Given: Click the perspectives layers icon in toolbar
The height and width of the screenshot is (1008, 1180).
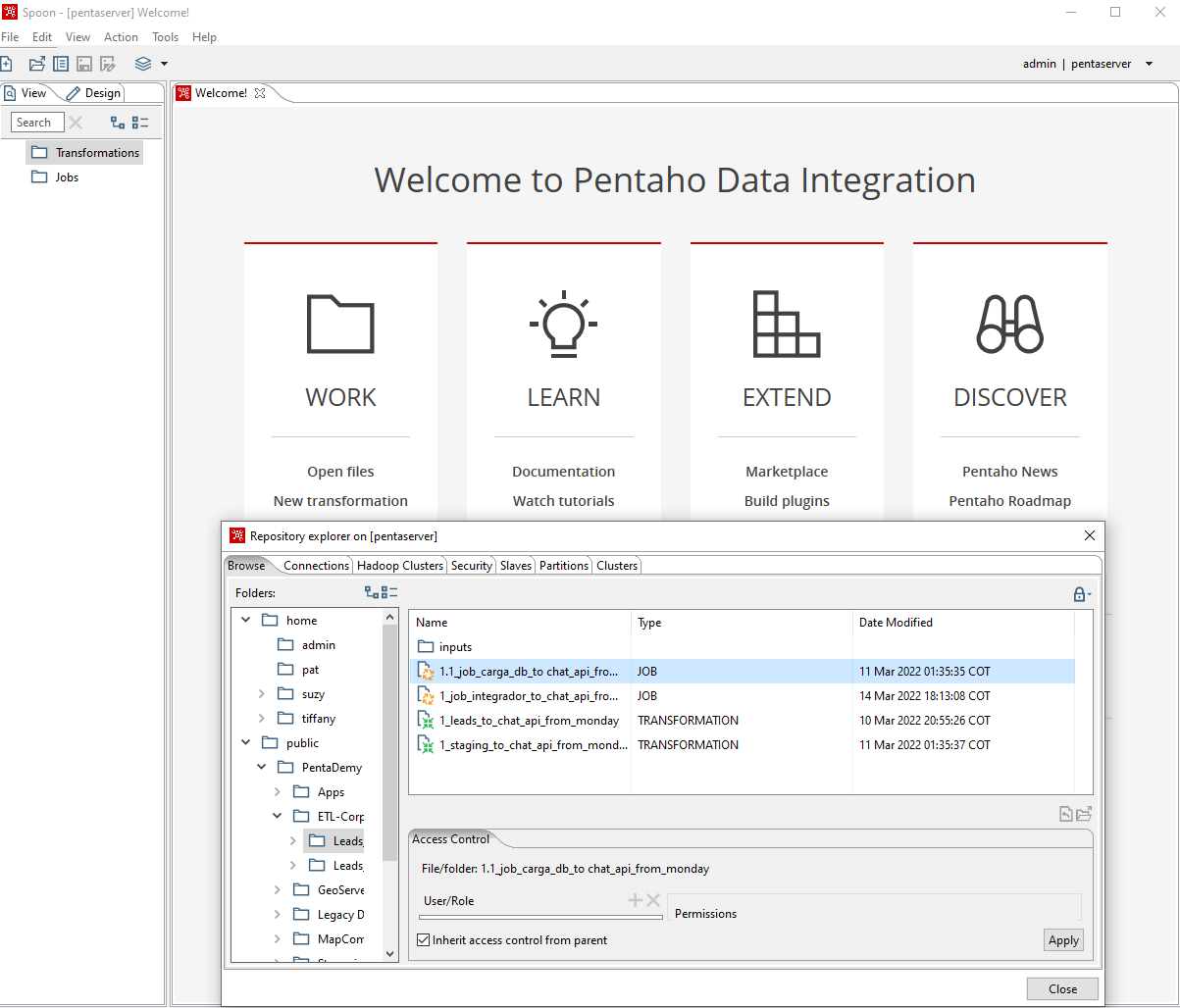Looking at the screenshot, I should [x=143, y=64].
